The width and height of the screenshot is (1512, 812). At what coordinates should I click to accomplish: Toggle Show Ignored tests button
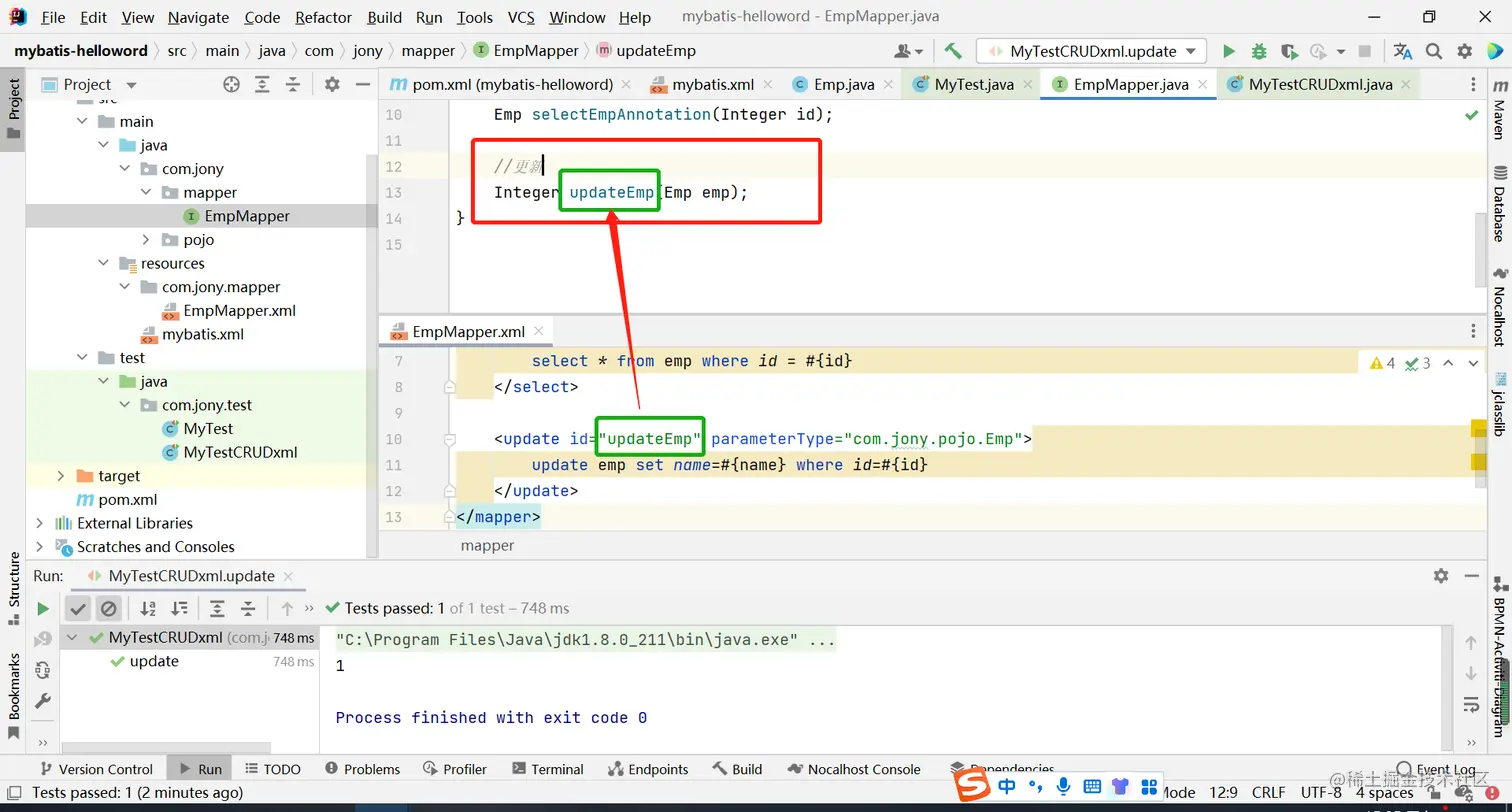coord(109,608)
